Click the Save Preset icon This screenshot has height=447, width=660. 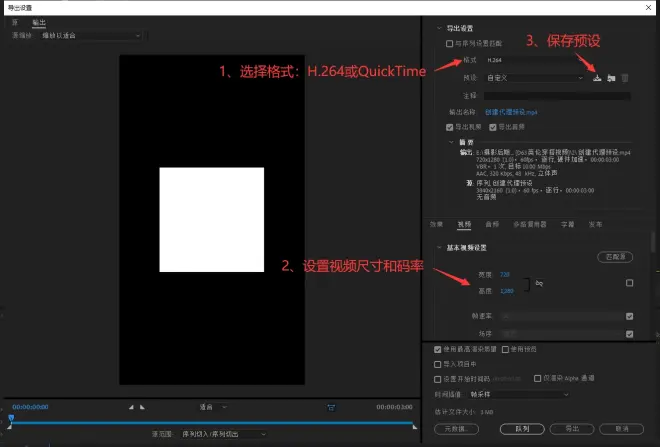coord(597,78)
